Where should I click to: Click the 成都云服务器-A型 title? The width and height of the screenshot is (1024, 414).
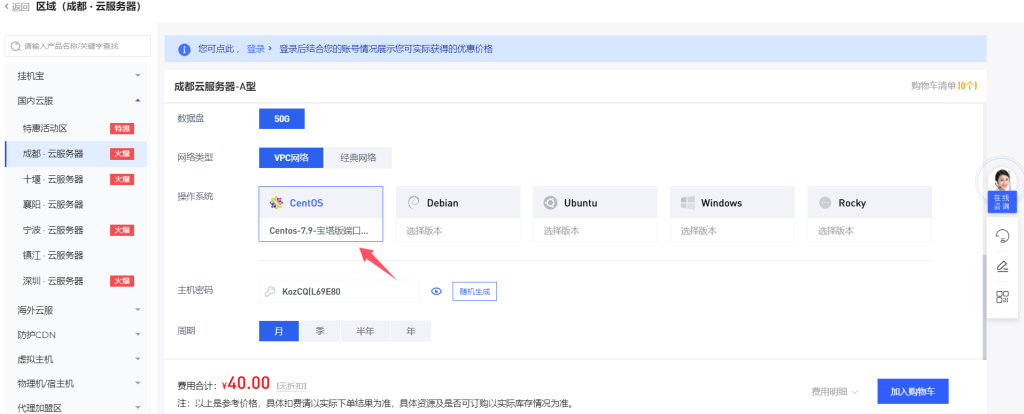point(215,86)
